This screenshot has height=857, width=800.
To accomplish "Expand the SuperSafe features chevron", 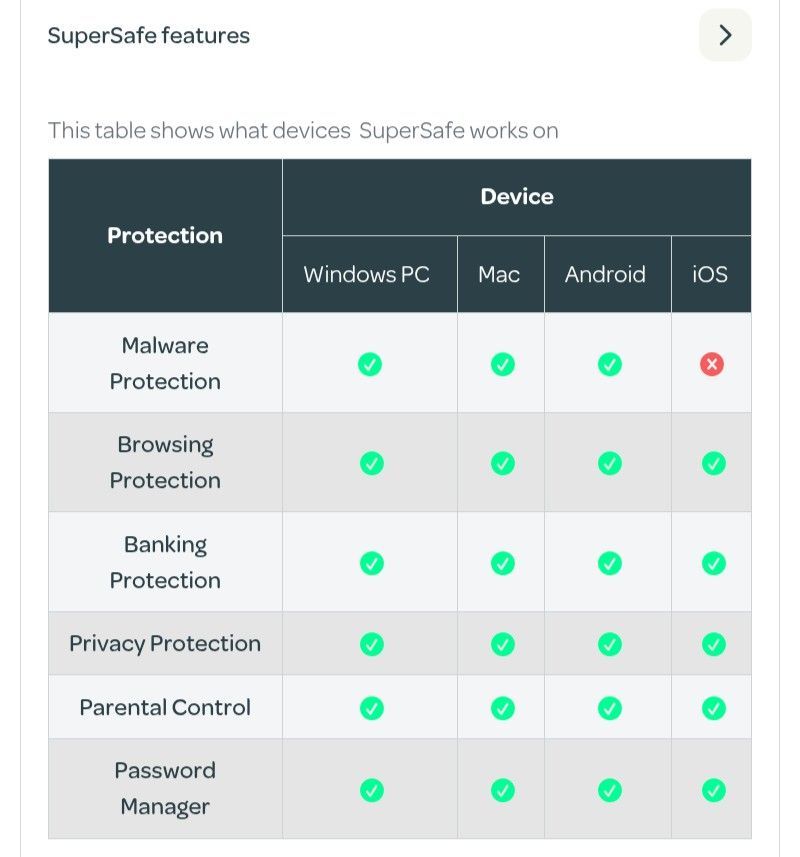I will [725, 35].
